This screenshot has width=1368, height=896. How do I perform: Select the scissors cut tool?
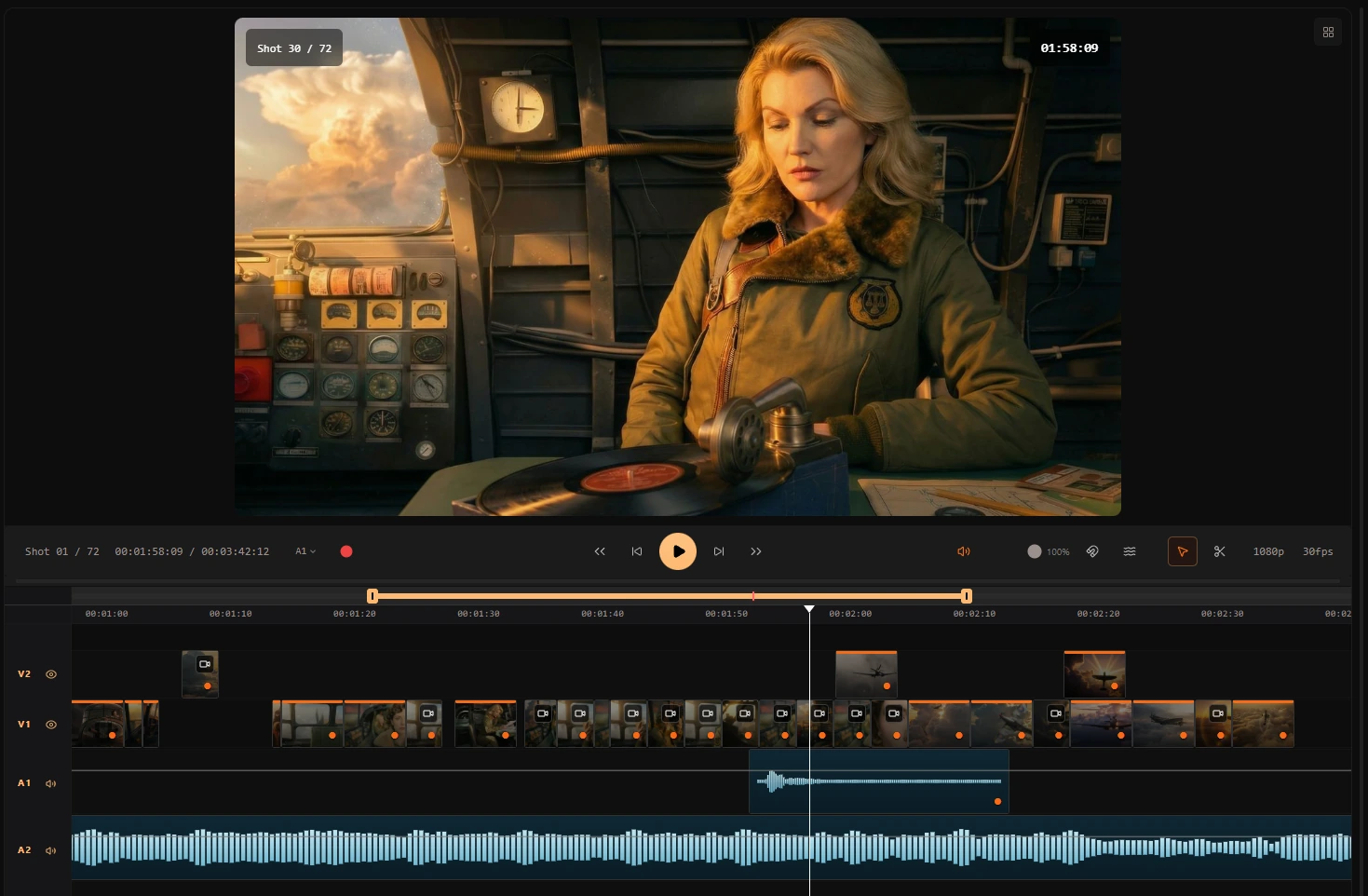[x=1220, y=551]
